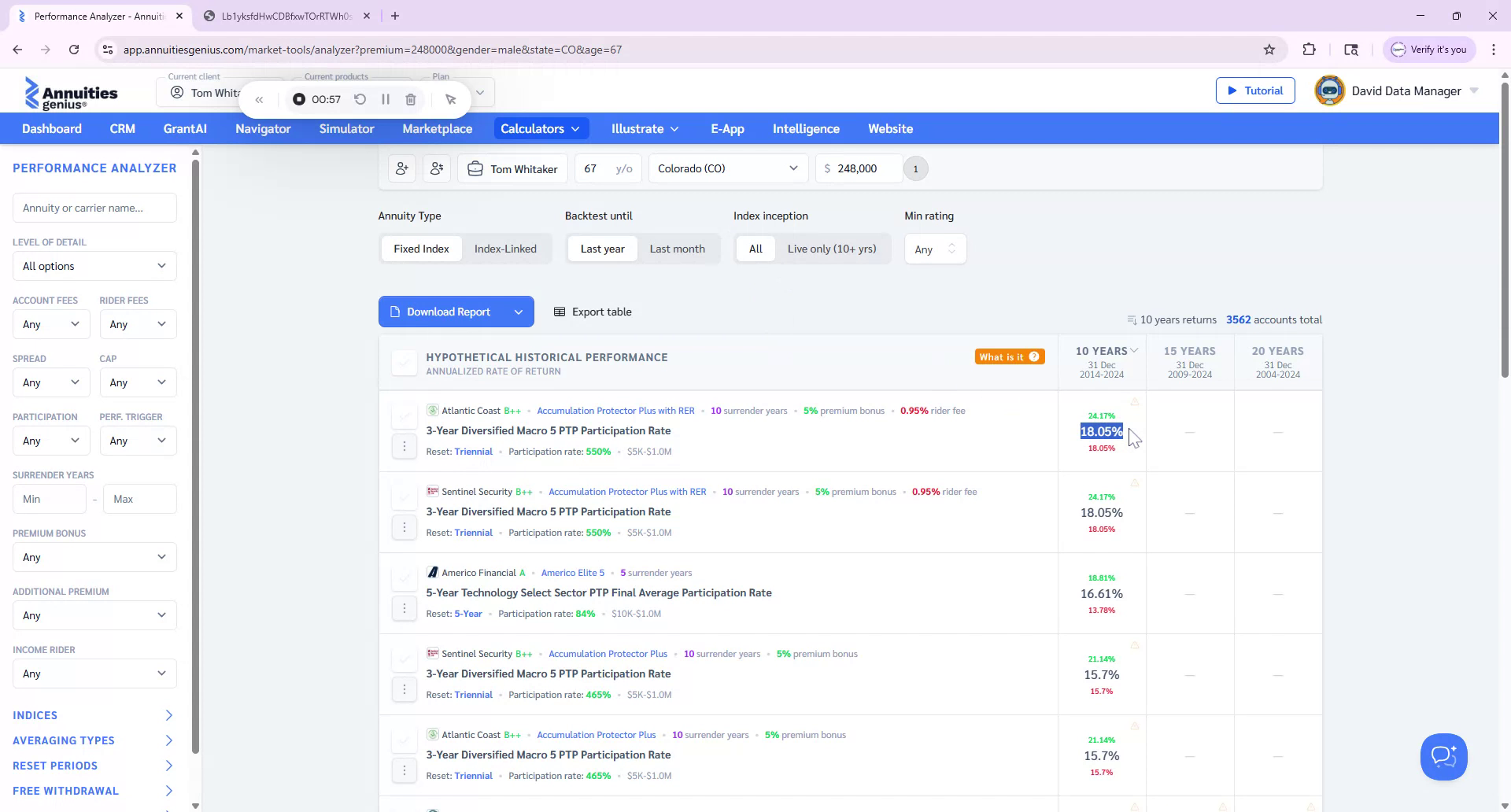1511x812 pixels.
Task: Adjust the Min rating stepper
Action: click(952, 249)
